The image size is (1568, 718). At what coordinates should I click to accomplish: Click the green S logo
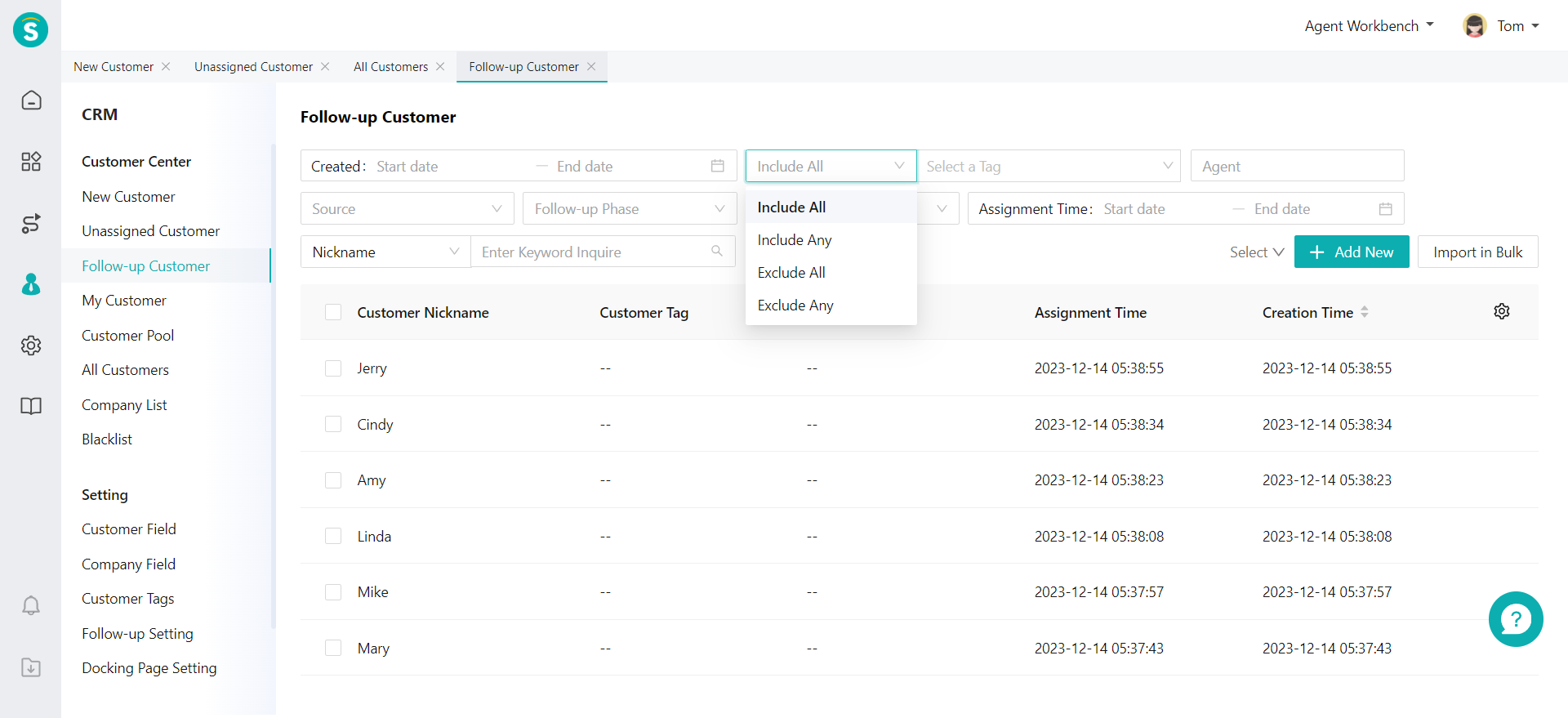coord(31,30)
